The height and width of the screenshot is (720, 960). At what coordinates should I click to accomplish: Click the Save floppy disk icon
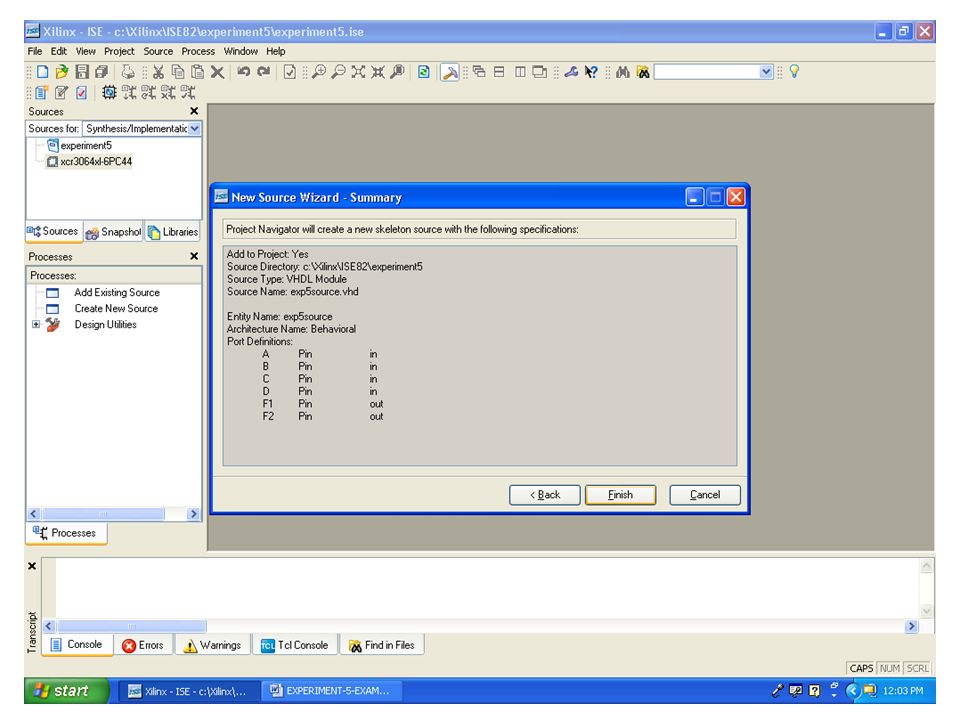(x=82, y=72)
